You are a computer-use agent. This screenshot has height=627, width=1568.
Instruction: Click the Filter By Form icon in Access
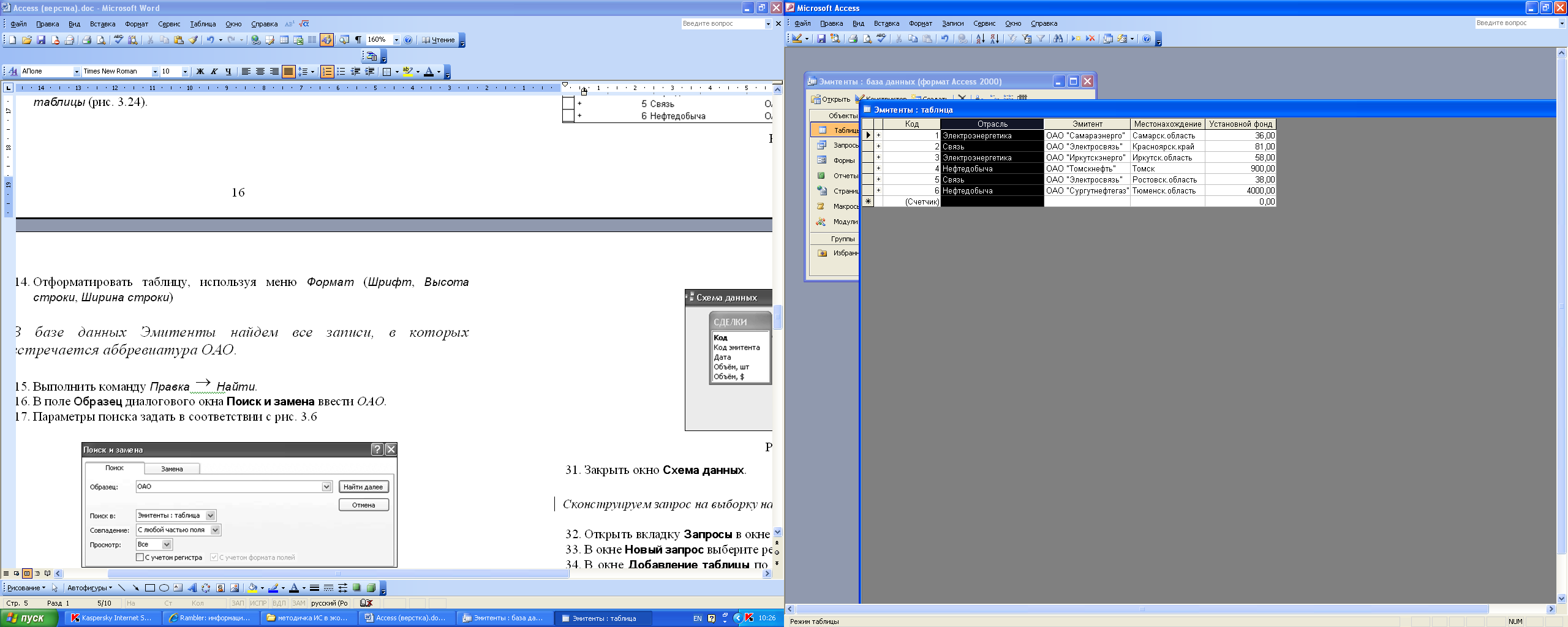pyautogui.click(x=1027, y=39)
